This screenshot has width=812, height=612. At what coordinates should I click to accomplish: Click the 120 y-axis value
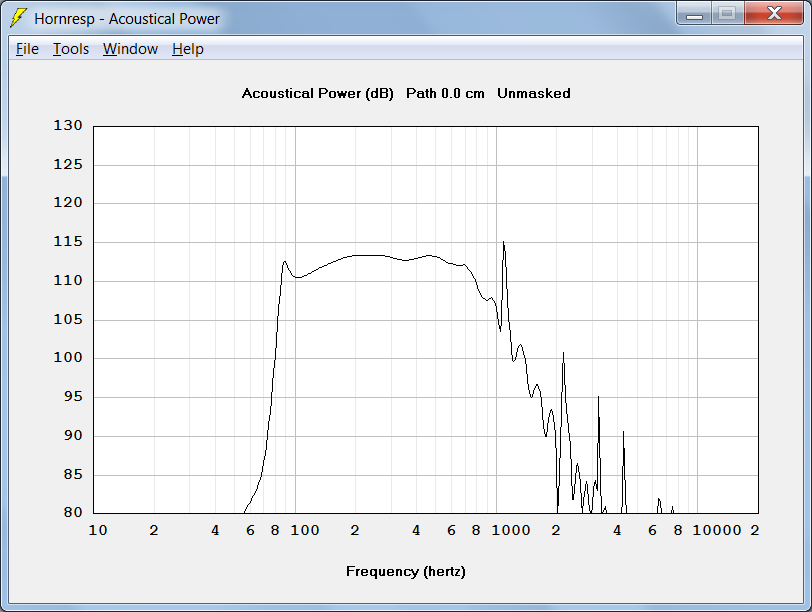point(68,202)
